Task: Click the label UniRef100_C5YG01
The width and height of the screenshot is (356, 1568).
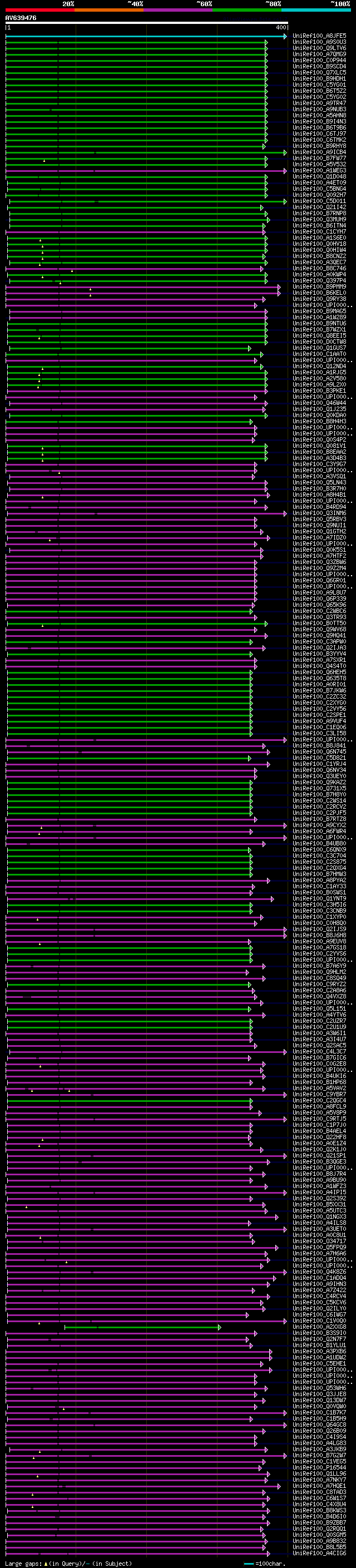Action: (x=319, y=85)
